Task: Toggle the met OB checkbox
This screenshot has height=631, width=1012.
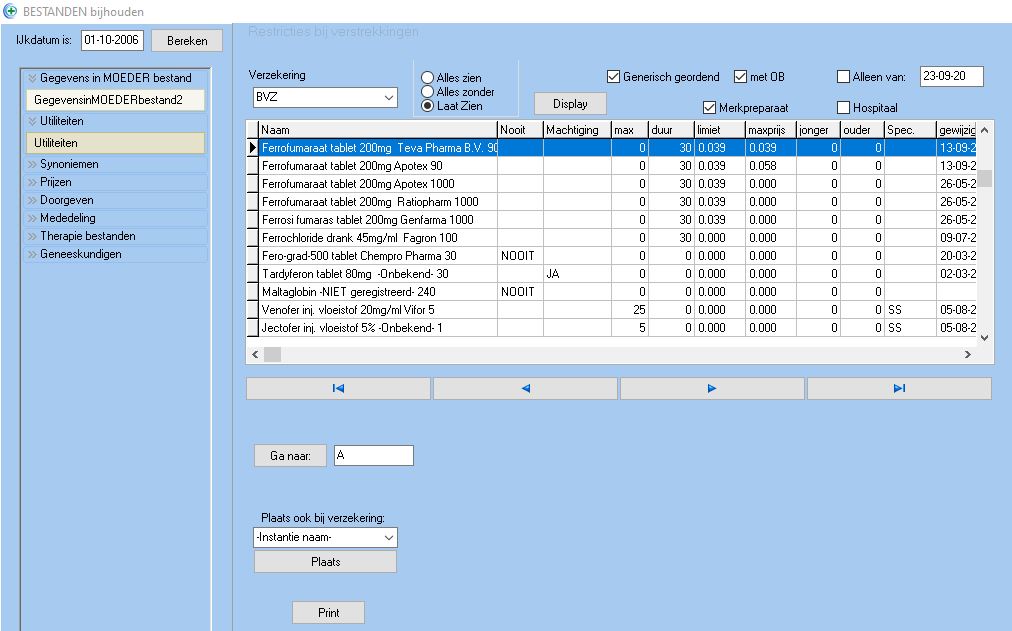Action: [x=740, y=77]
